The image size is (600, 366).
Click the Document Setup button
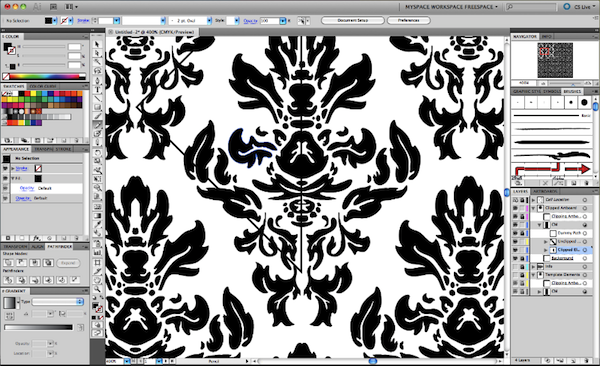coord(352,20)
